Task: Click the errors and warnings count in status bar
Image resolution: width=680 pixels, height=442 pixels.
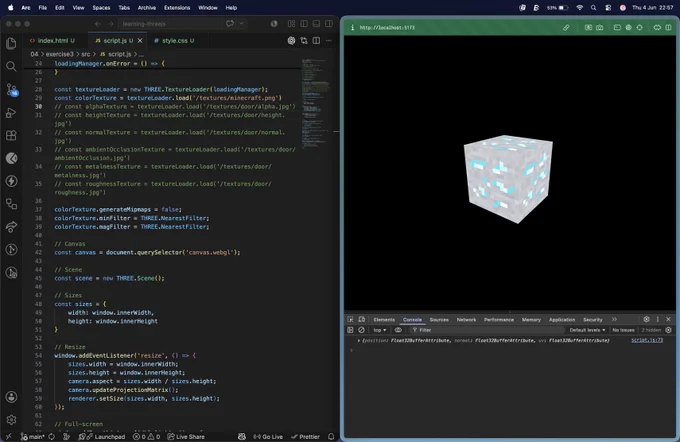Action: pos(147,436)
